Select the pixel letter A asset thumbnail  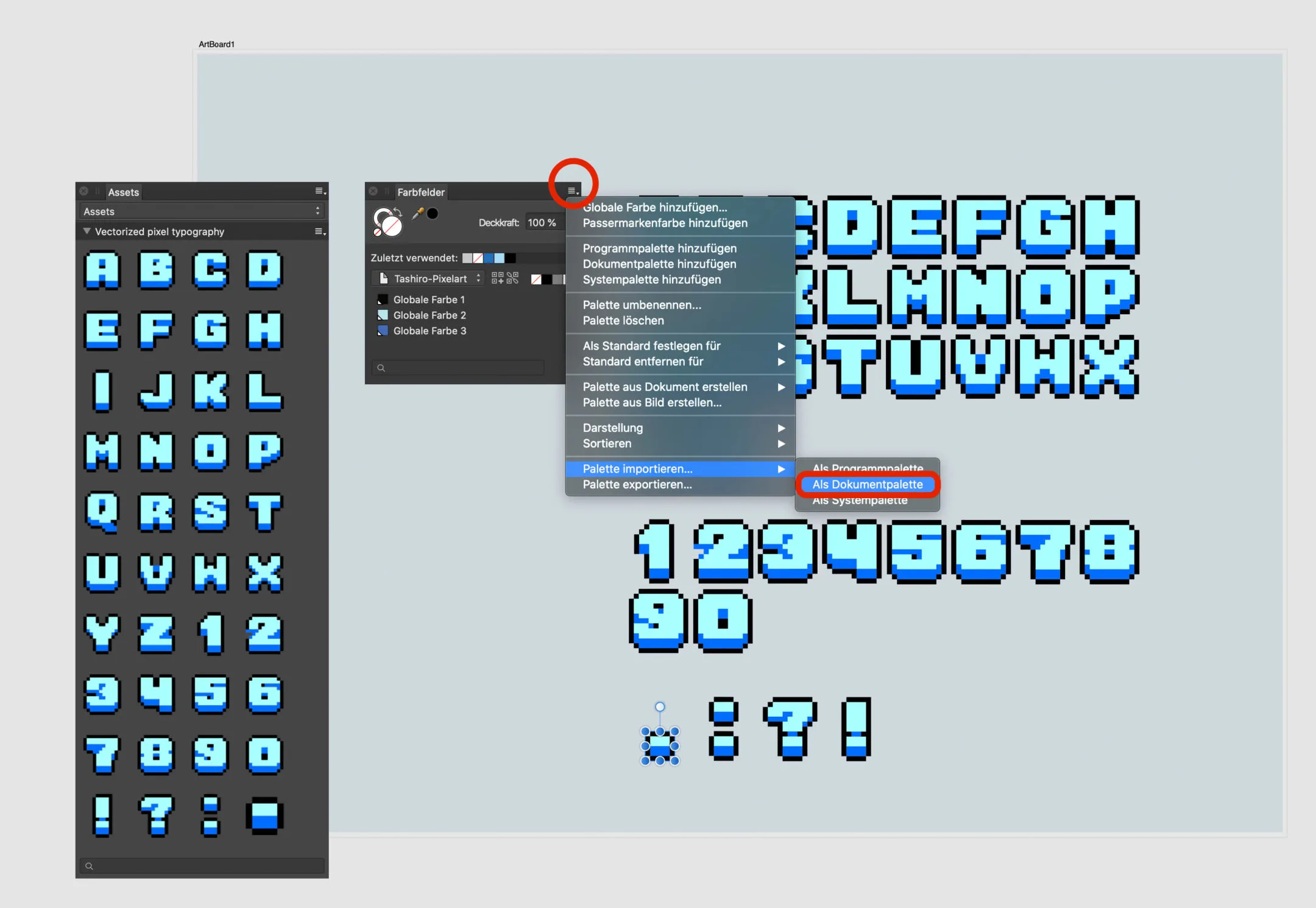tap(102, 271)
